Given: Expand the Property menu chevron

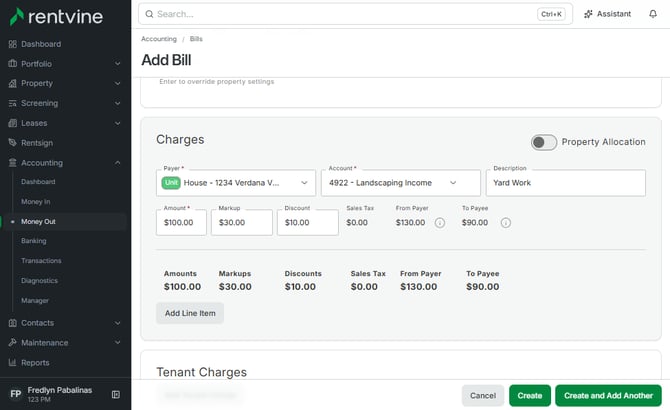Looking at the screenshot, I should (x=118, y=83).
